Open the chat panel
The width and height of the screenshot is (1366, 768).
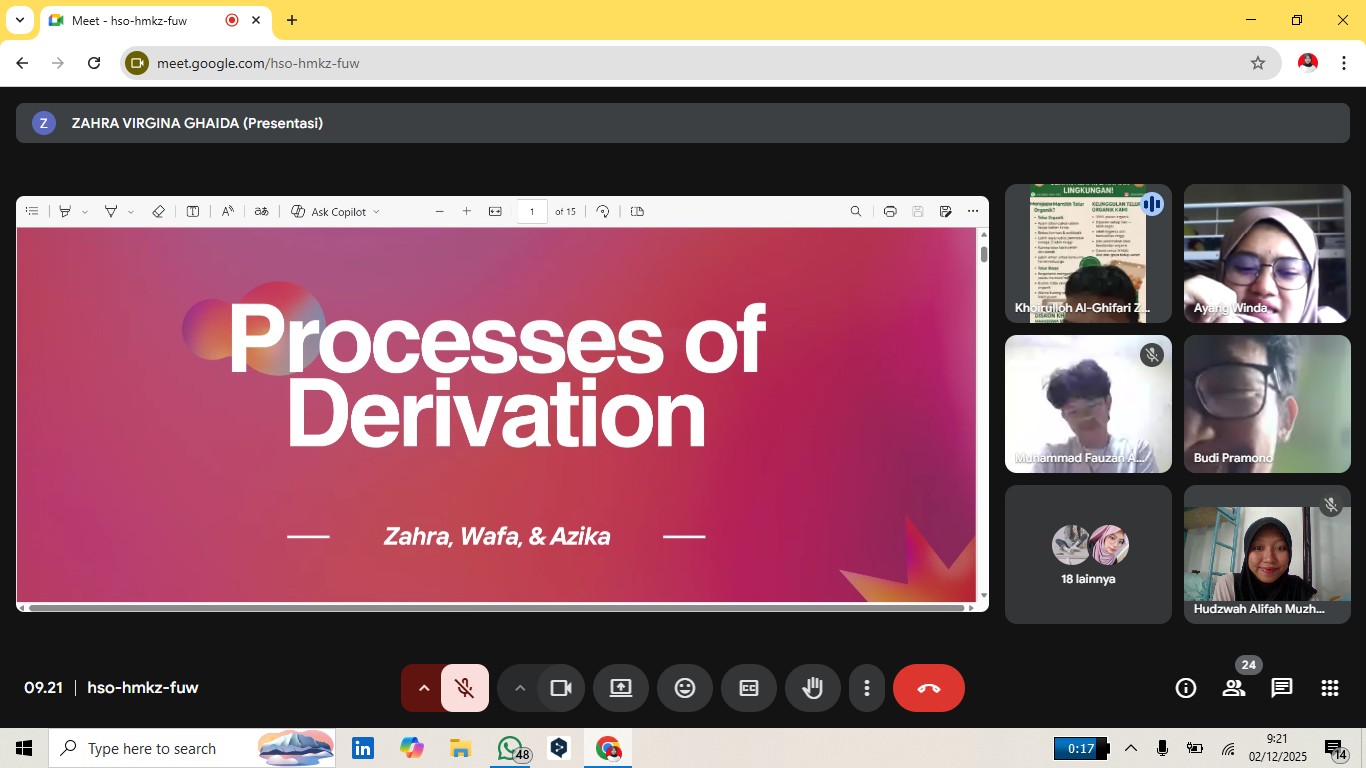pyautogui.click(x=1281, y=688)
